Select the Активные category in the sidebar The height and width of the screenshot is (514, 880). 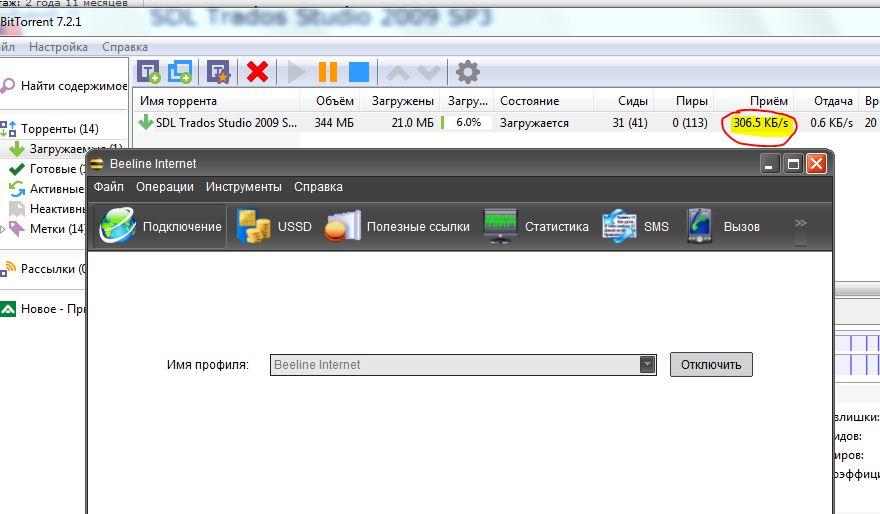[x=48, y=189]
